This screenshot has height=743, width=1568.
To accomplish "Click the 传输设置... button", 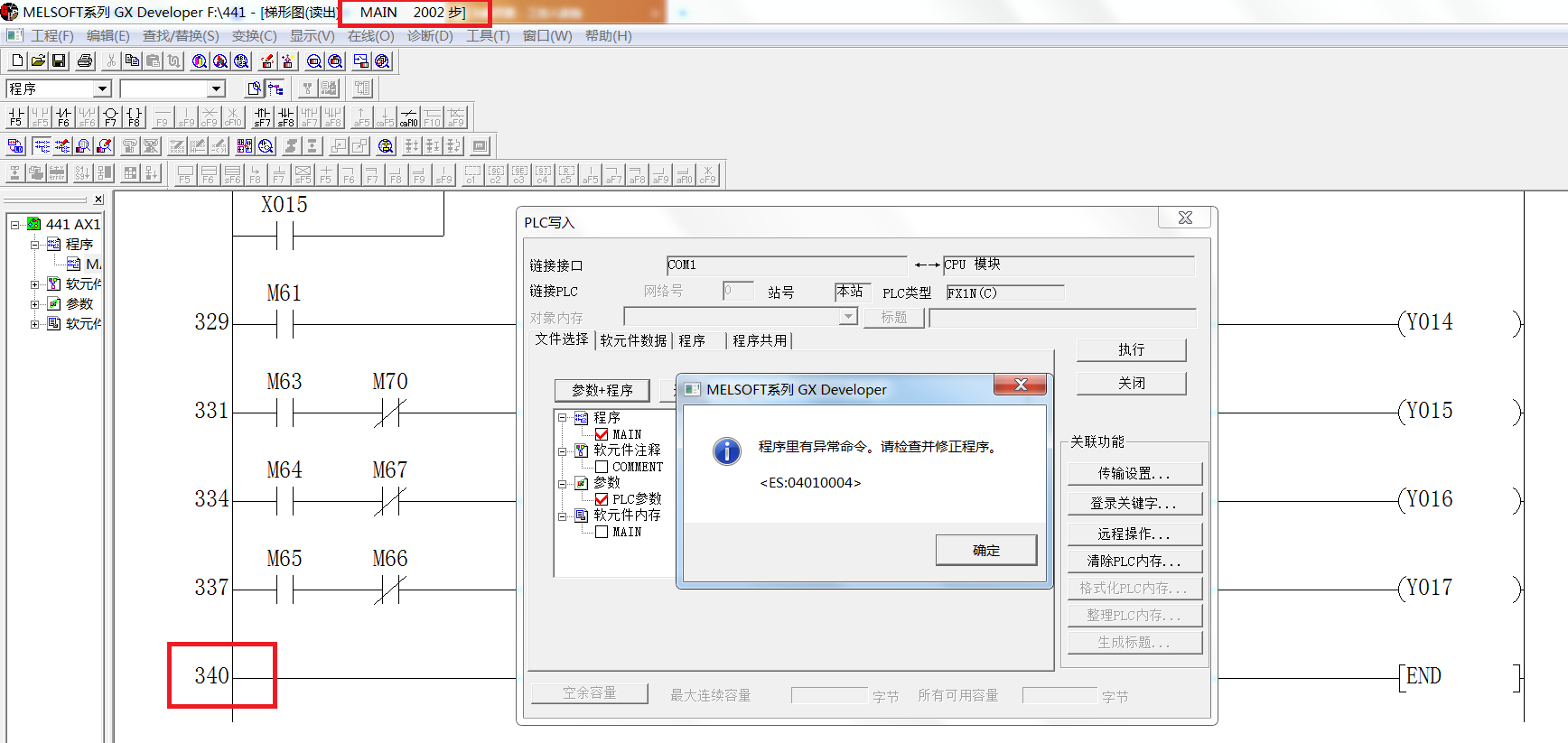I will coord(1134,473).
